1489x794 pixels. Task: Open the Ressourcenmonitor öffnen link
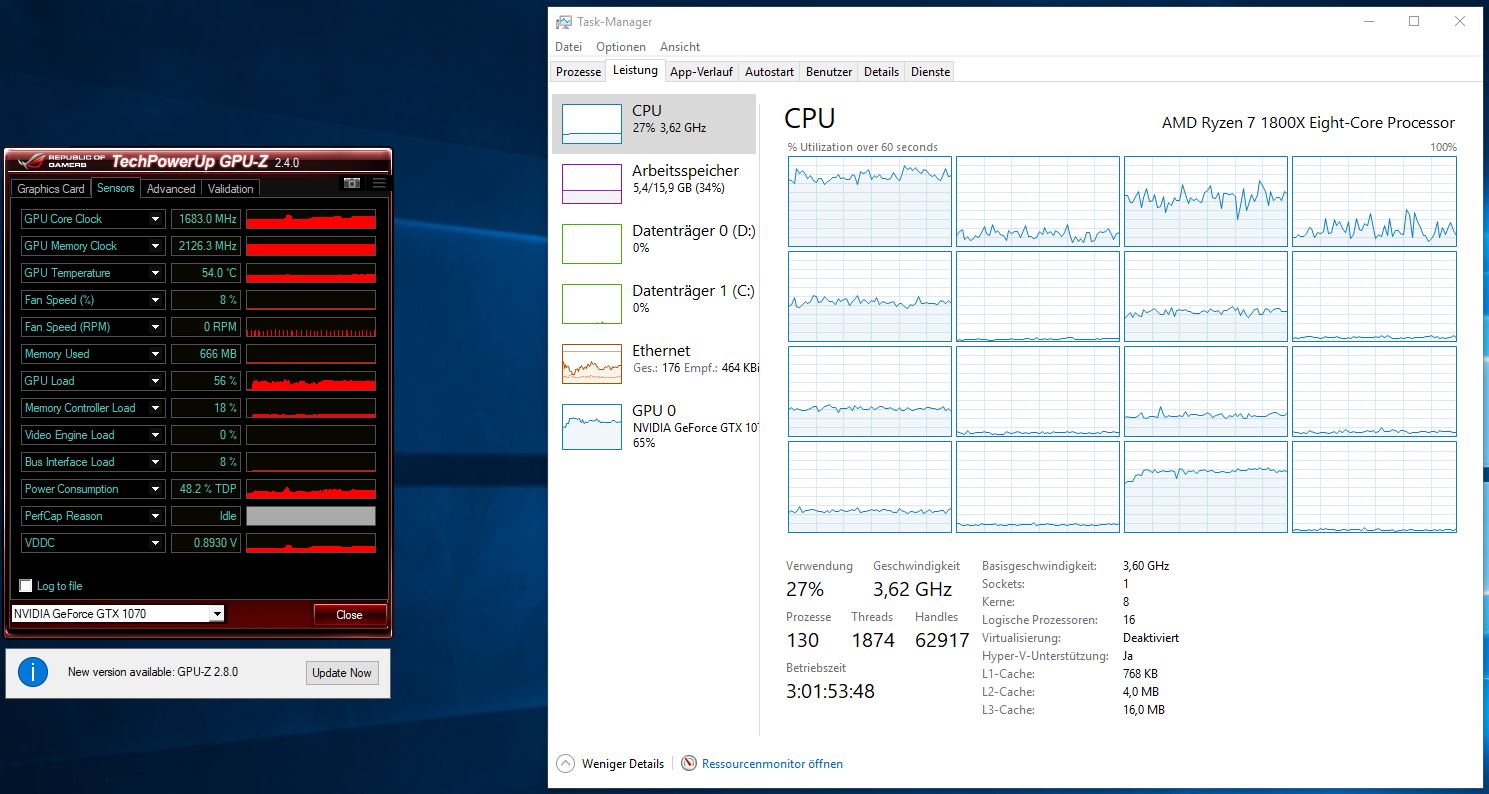[772, 764]
